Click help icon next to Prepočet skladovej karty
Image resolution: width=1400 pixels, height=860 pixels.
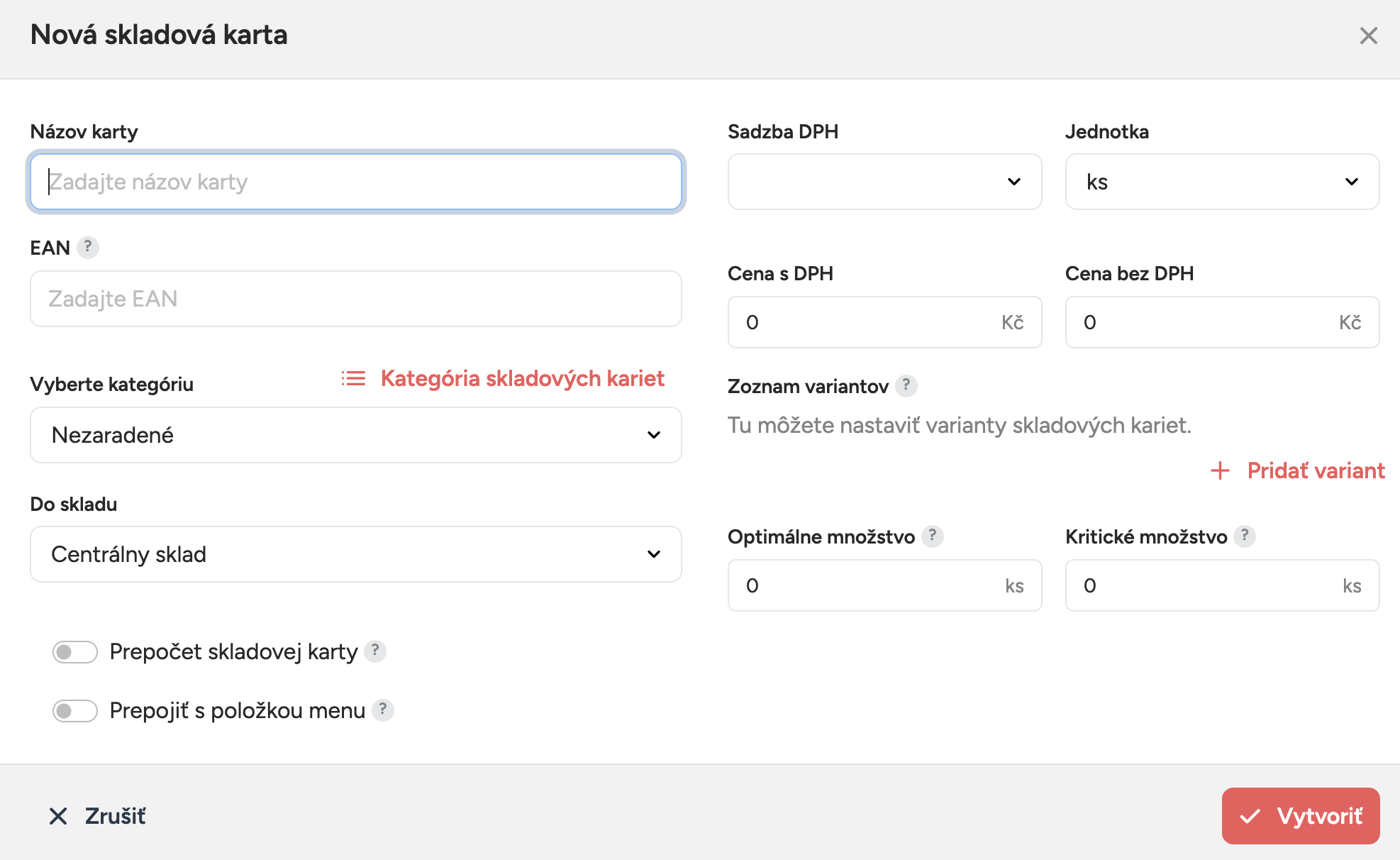pyautogui.click(x=375, y=651)
